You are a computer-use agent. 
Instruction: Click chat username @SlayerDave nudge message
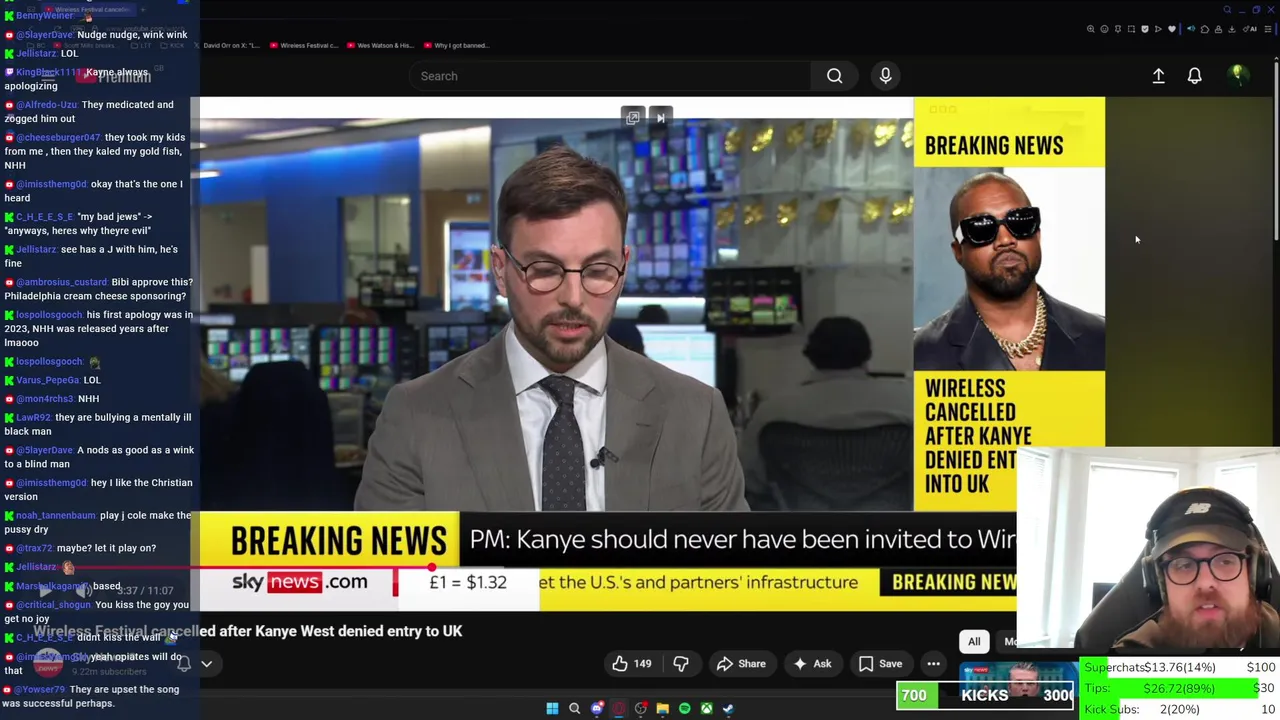[45, 35]
